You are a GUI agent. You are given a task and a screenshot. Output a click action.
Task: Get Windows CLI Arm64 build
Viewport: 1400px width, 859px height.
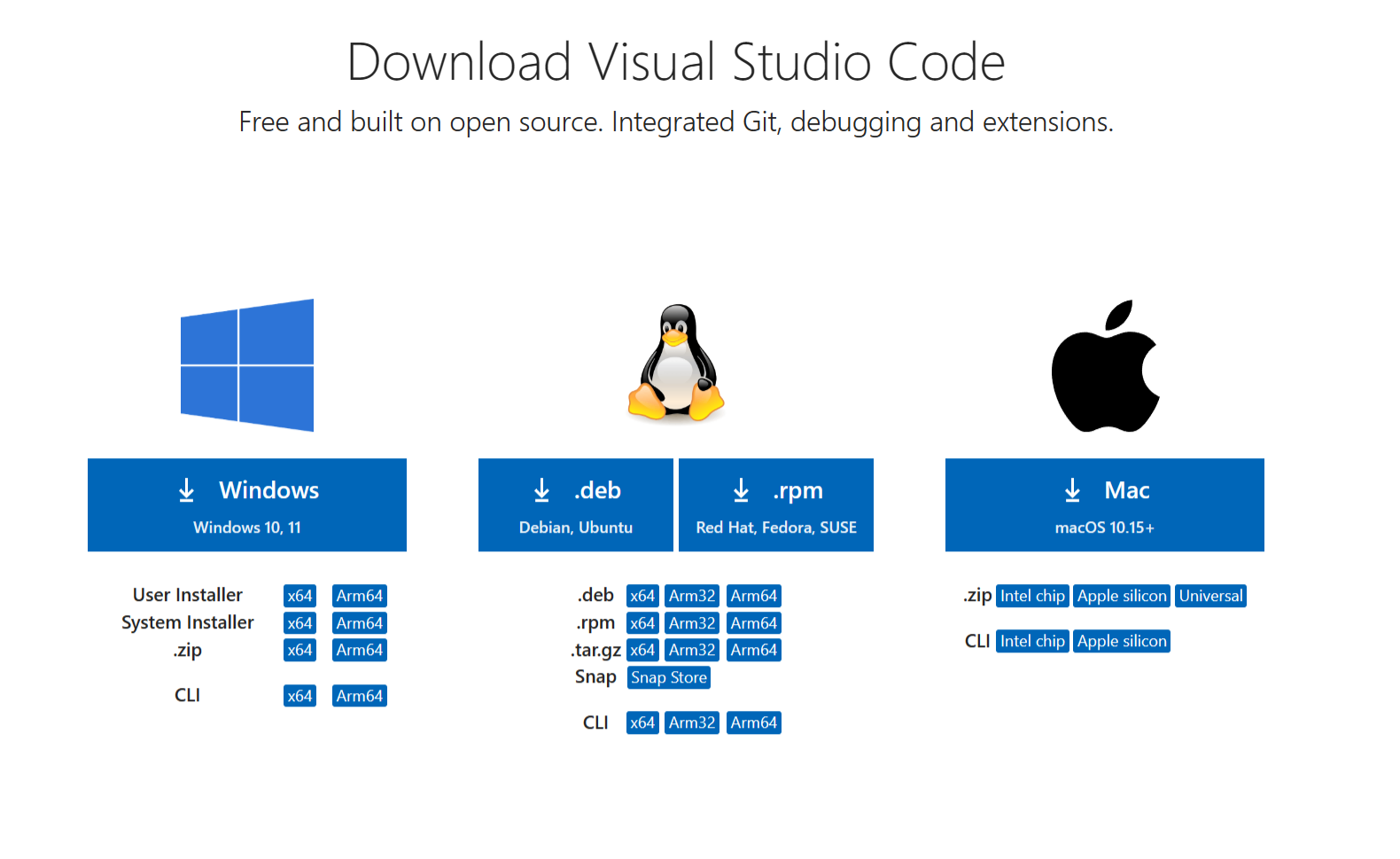tap(360, 696)
